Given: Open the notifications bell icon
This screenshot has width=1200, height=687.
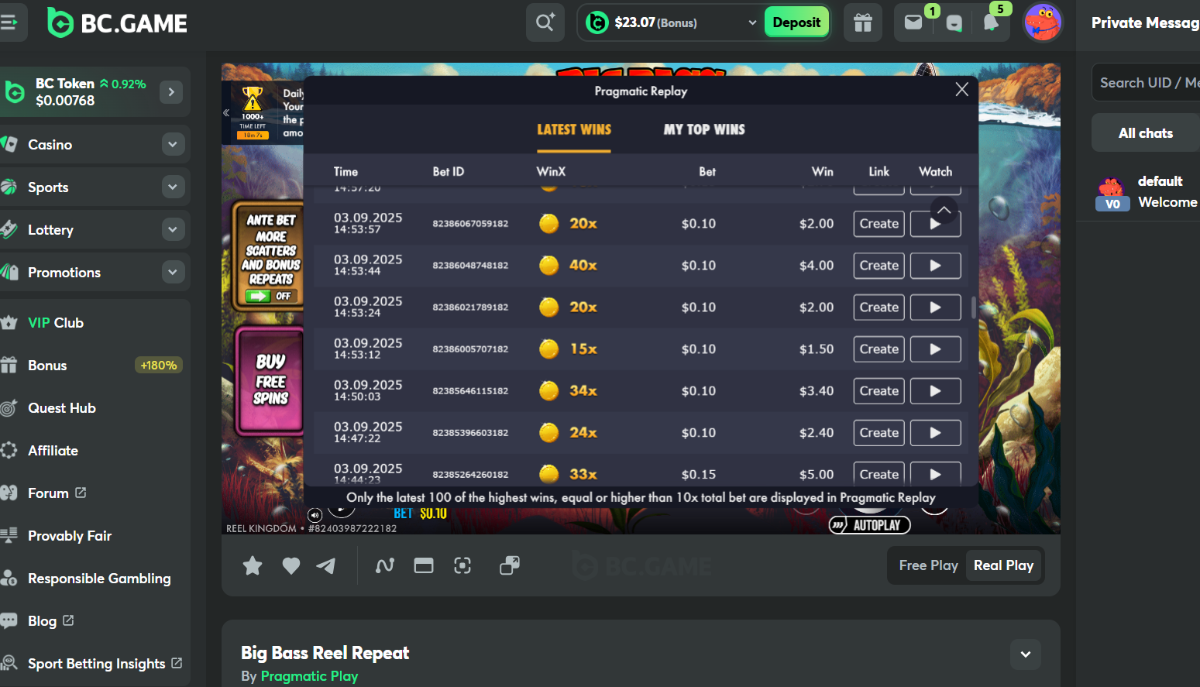Looking at the screenshot, I should [991, 22].
